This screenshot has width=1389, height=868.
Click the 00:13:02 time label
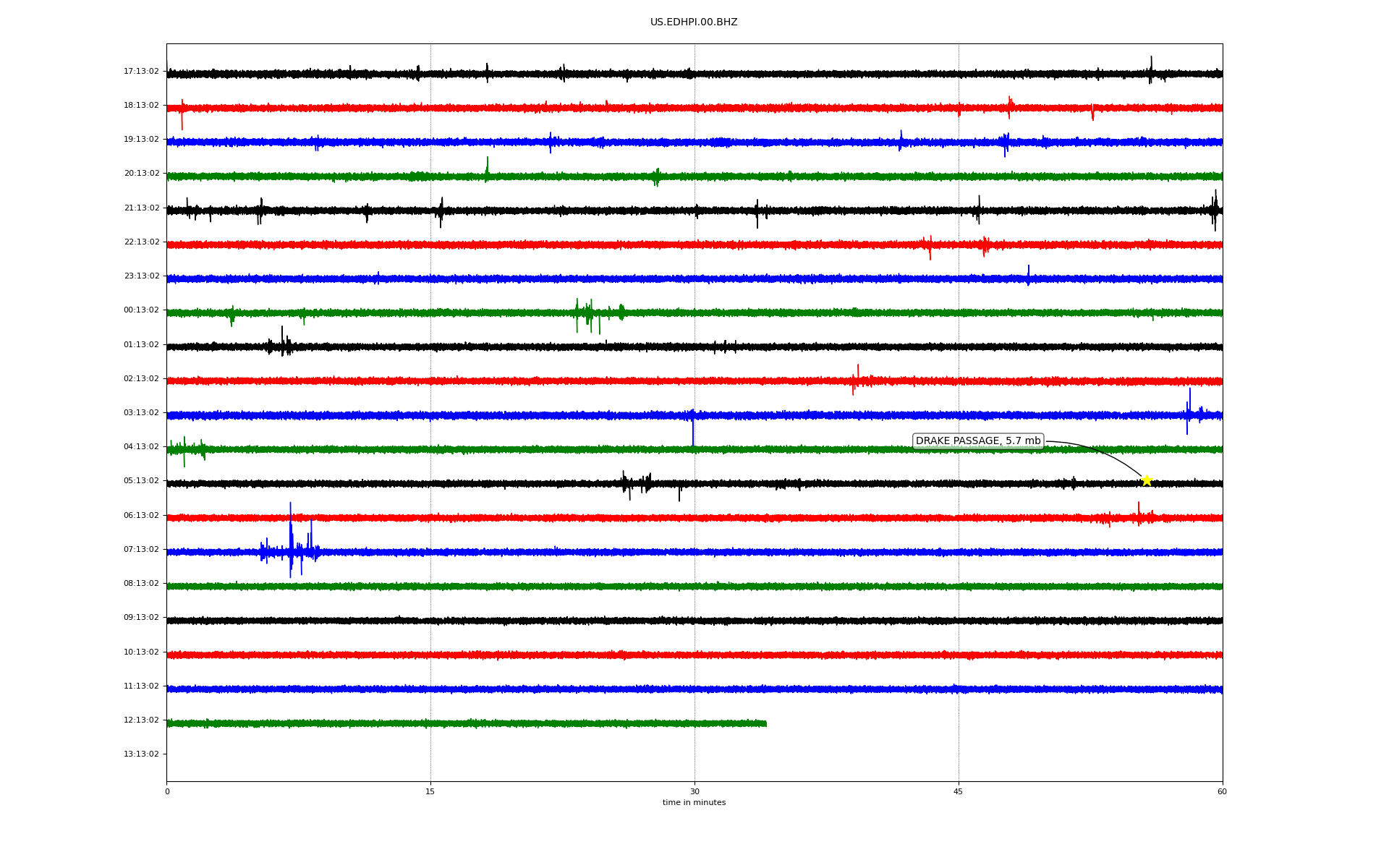[x=141, y=310]
